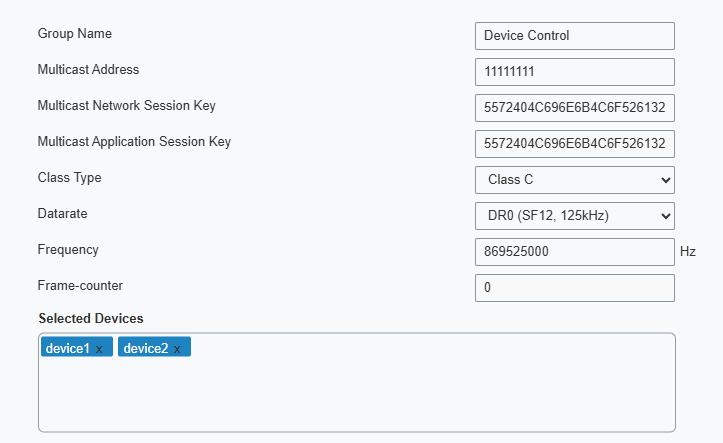Screen dimensions: 723x443
Task: Remove device1 using its x icon
Action: 100,349
